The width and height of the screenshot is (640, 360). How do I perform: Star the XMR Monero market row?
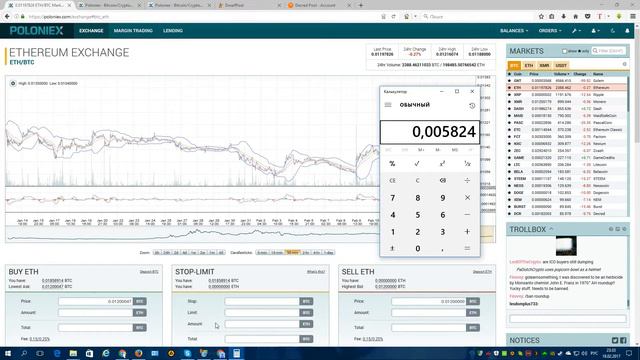pos(509,102)
